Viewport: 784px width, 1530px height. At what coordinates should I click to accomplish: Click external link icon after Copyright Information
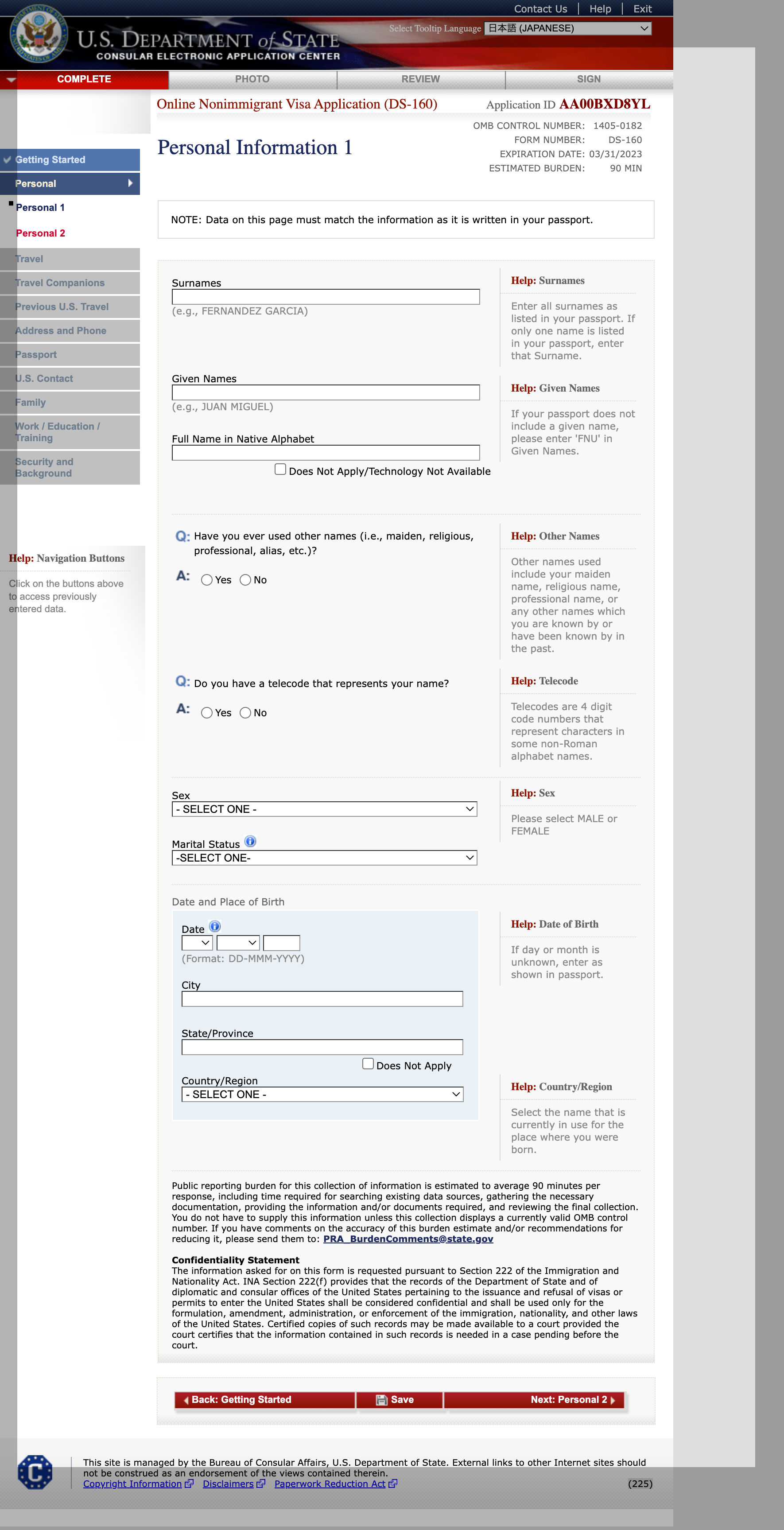pos(189,1483)
